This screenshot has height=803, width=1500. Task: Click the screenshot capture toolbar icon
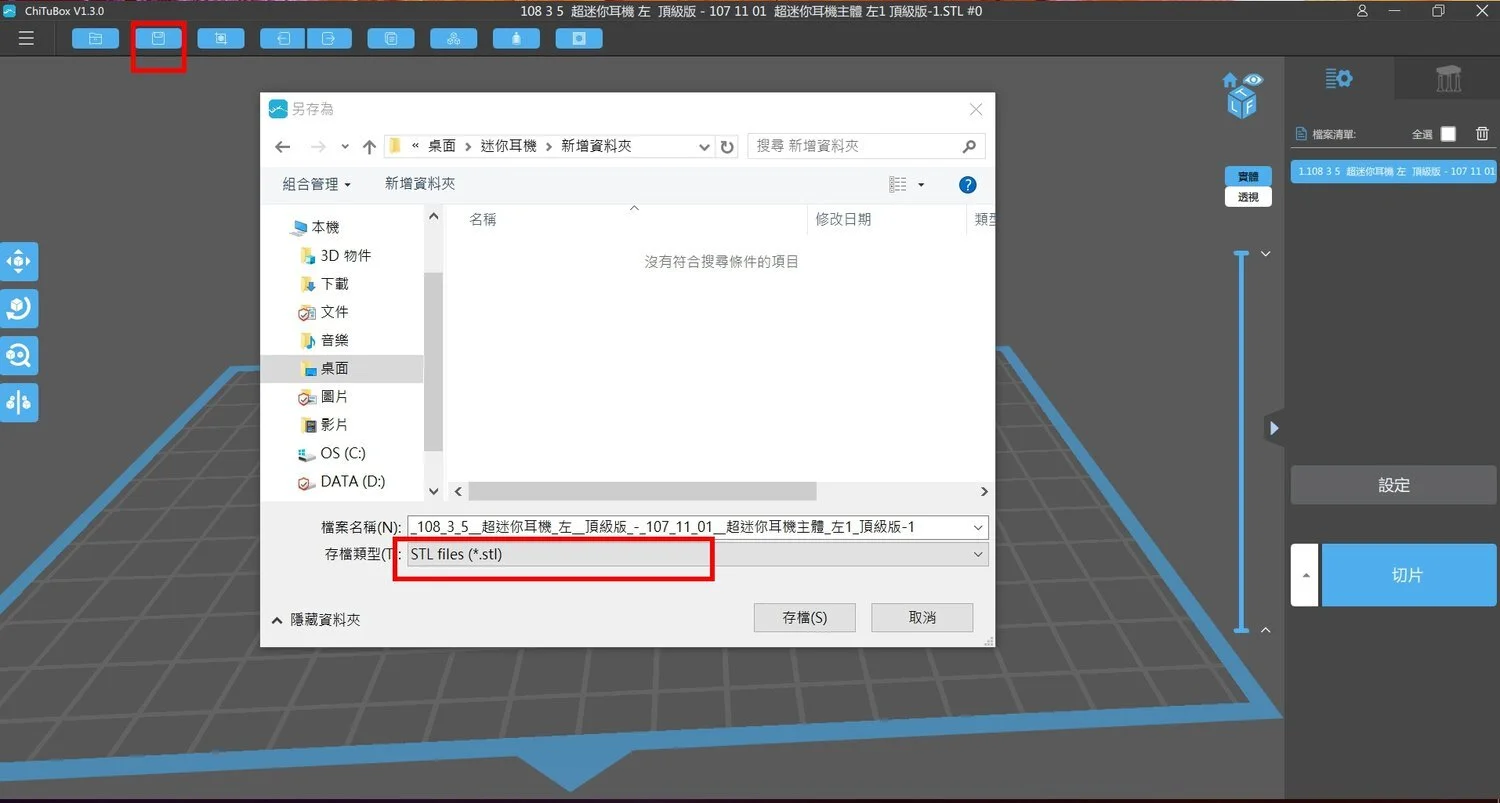[x=221, y=38]
